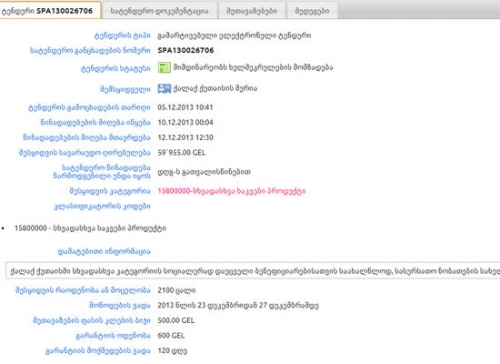This screenshot has height=364, width=500.
Task: Click the bid step value 500.00 GEL
Action: click(176, 320)
